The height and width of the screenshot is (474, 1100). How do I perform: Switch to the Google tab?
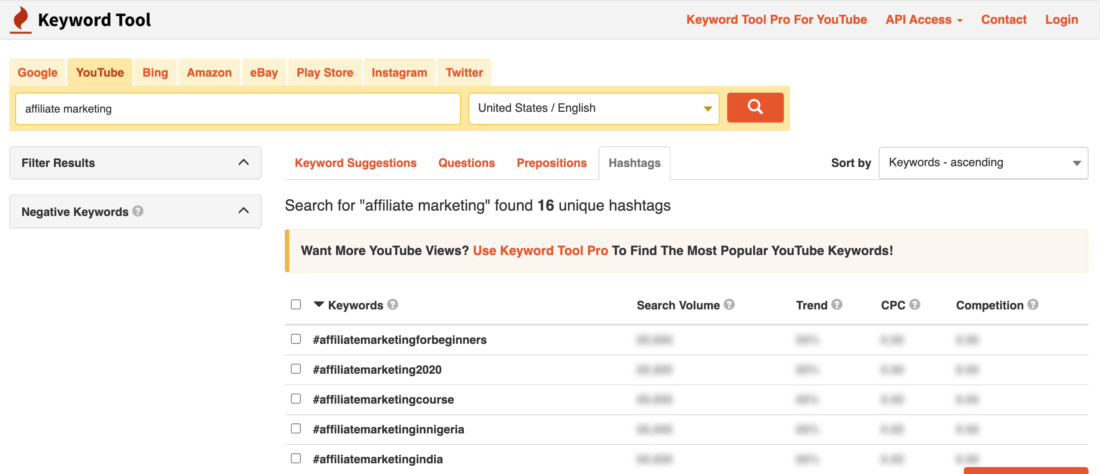click(x=38, y=72)
